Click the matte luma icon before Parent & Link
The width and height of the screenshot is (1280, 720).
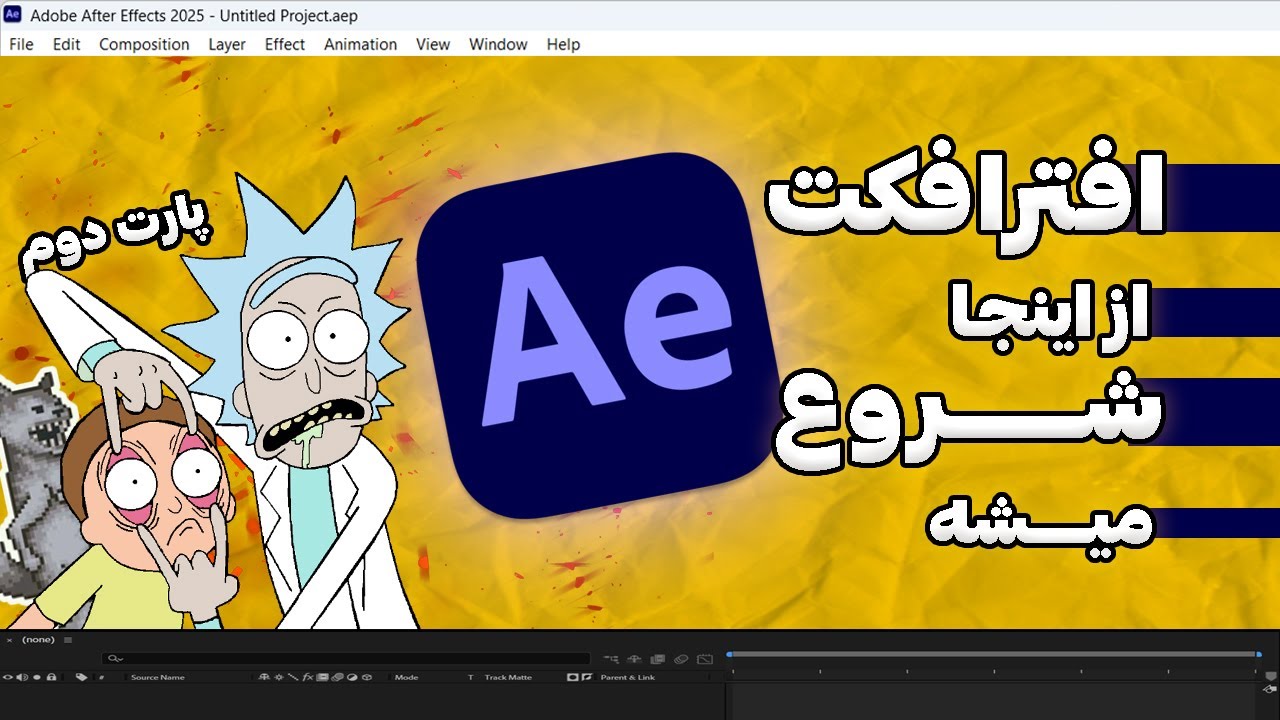573,677
